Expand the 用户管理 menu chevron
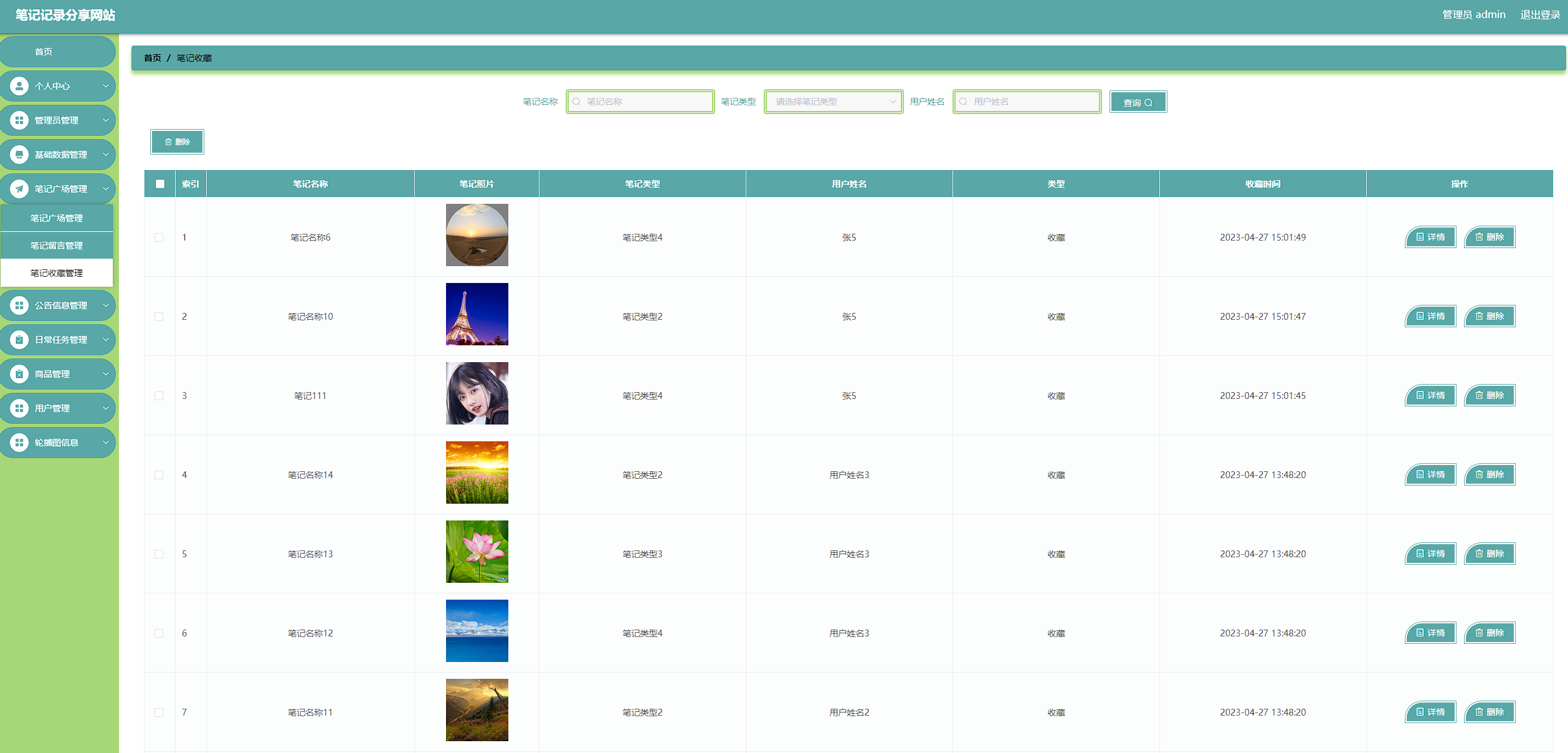This screenshot has height=753, width=1568. pos(105,408)
